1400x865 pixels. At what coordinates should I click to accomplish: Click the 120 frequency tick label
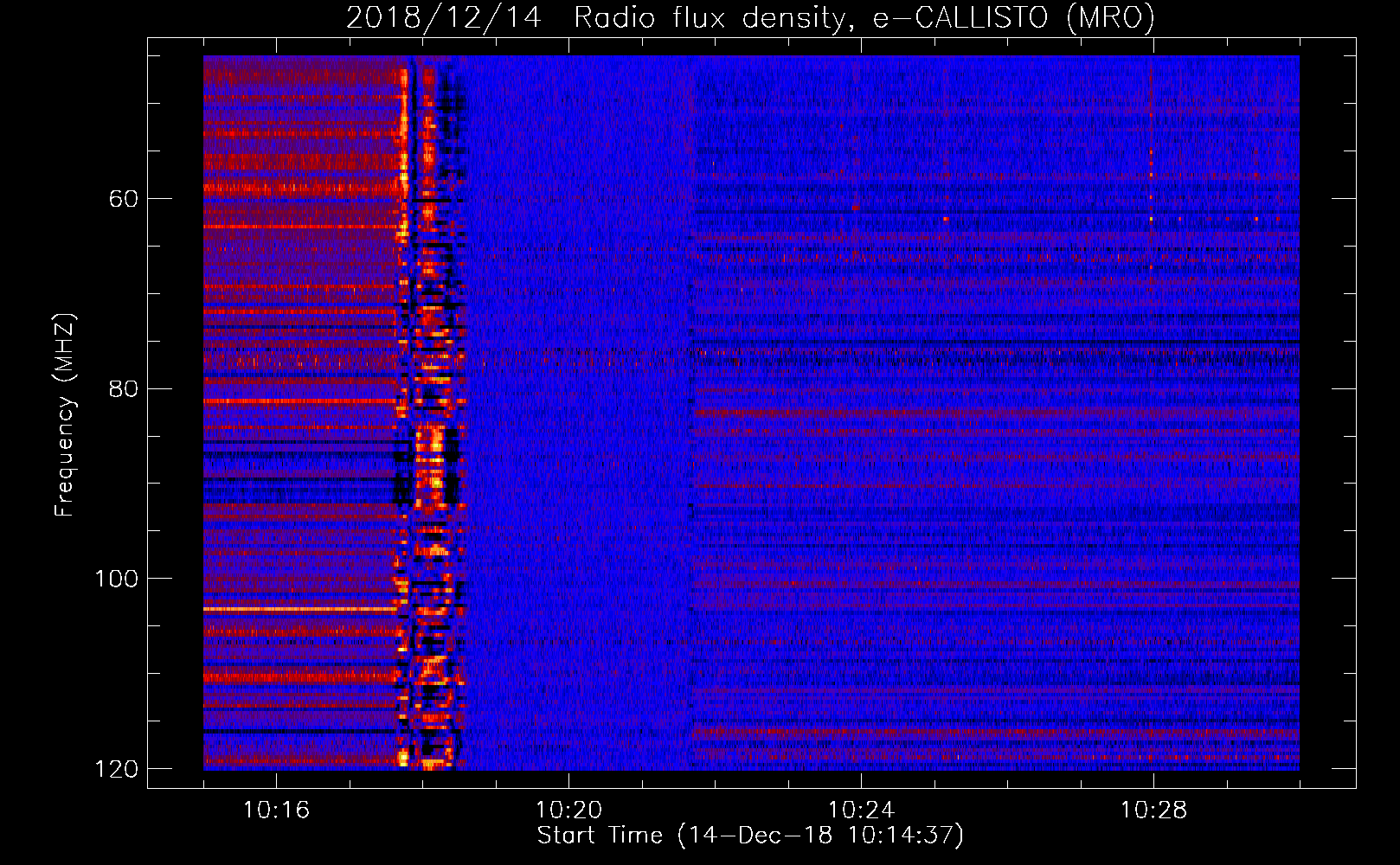pyautogui.click(x=116, y=769)
